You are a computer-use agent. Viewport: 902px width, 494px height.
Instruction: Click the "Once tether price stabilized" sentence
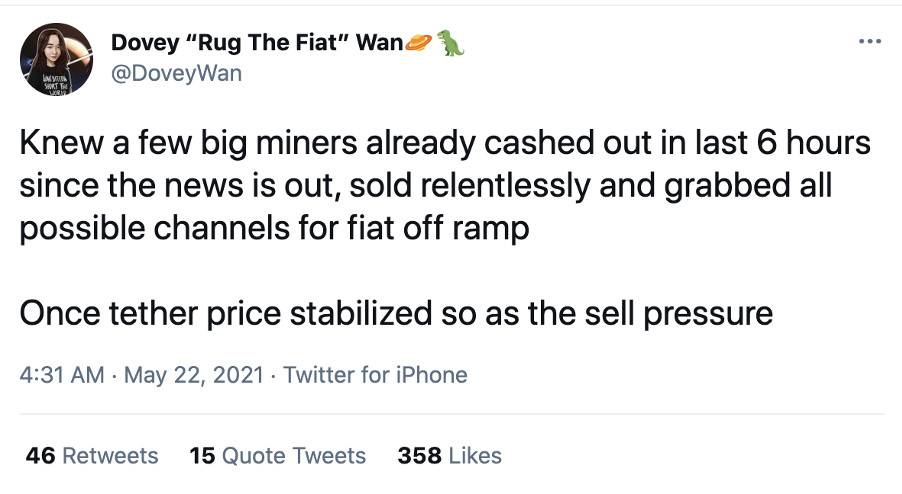[x=396, y=314]
